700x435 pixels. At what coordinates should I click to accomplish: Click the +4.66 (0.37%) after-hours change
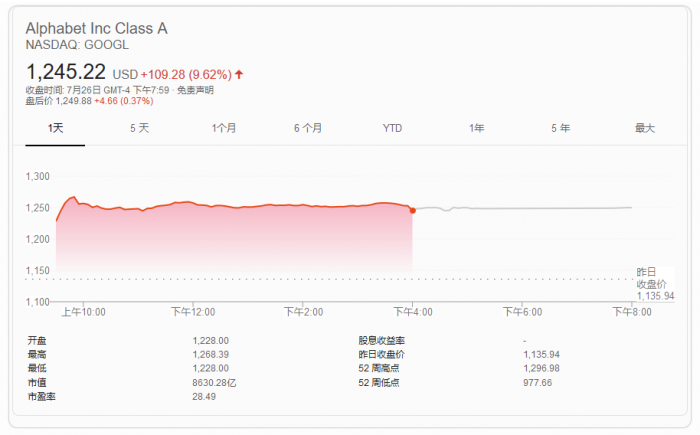(x=124, y=101)
